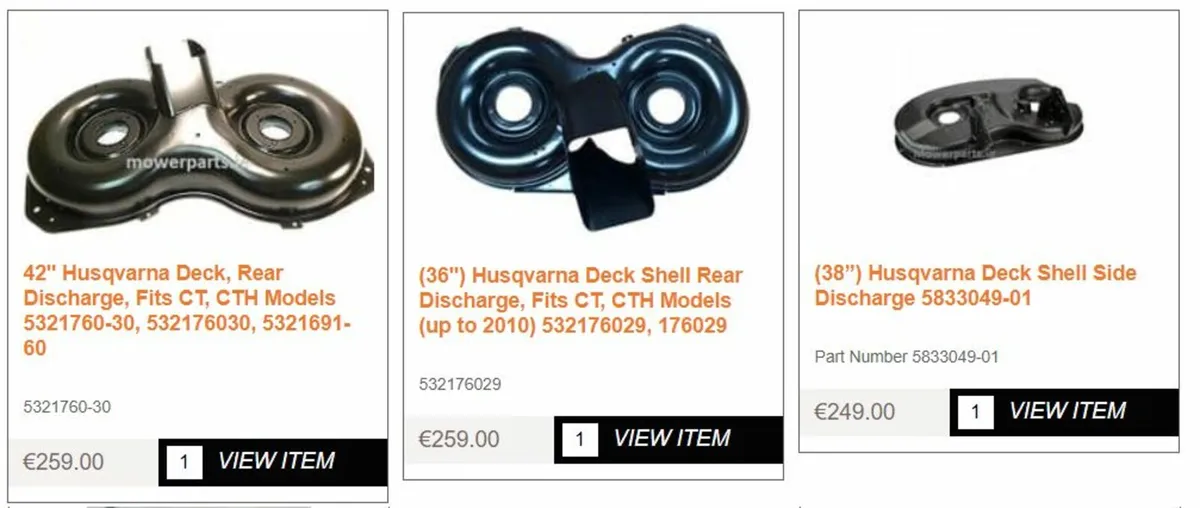Select the €259.00 price on the 42" deck card
This screenshot has height=508, width=1200.
[x=63, y=462]
